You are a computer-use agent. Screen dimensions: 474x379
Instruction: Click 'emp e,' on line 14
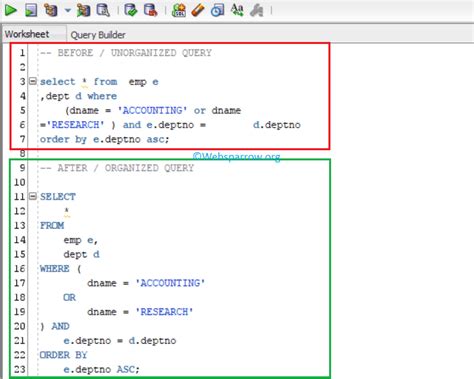click(80, 240)
